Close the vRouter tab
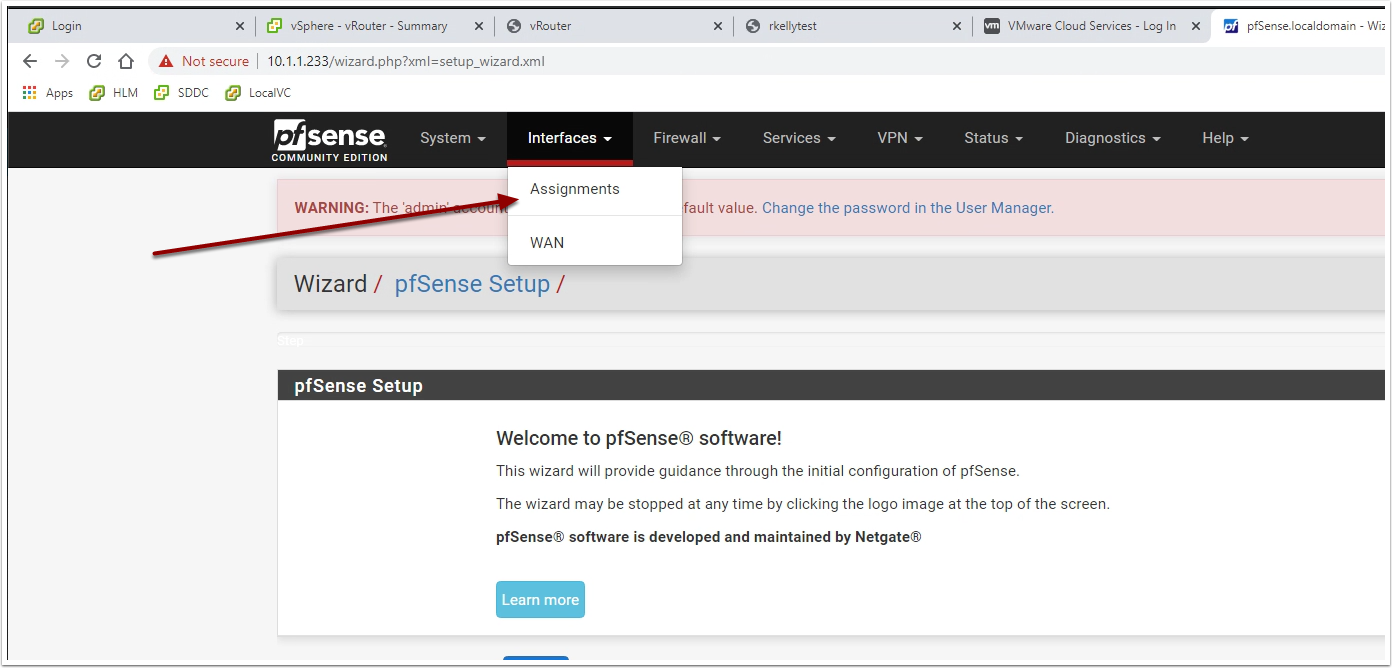1392x668 pixels. click(x=718, y=26)
